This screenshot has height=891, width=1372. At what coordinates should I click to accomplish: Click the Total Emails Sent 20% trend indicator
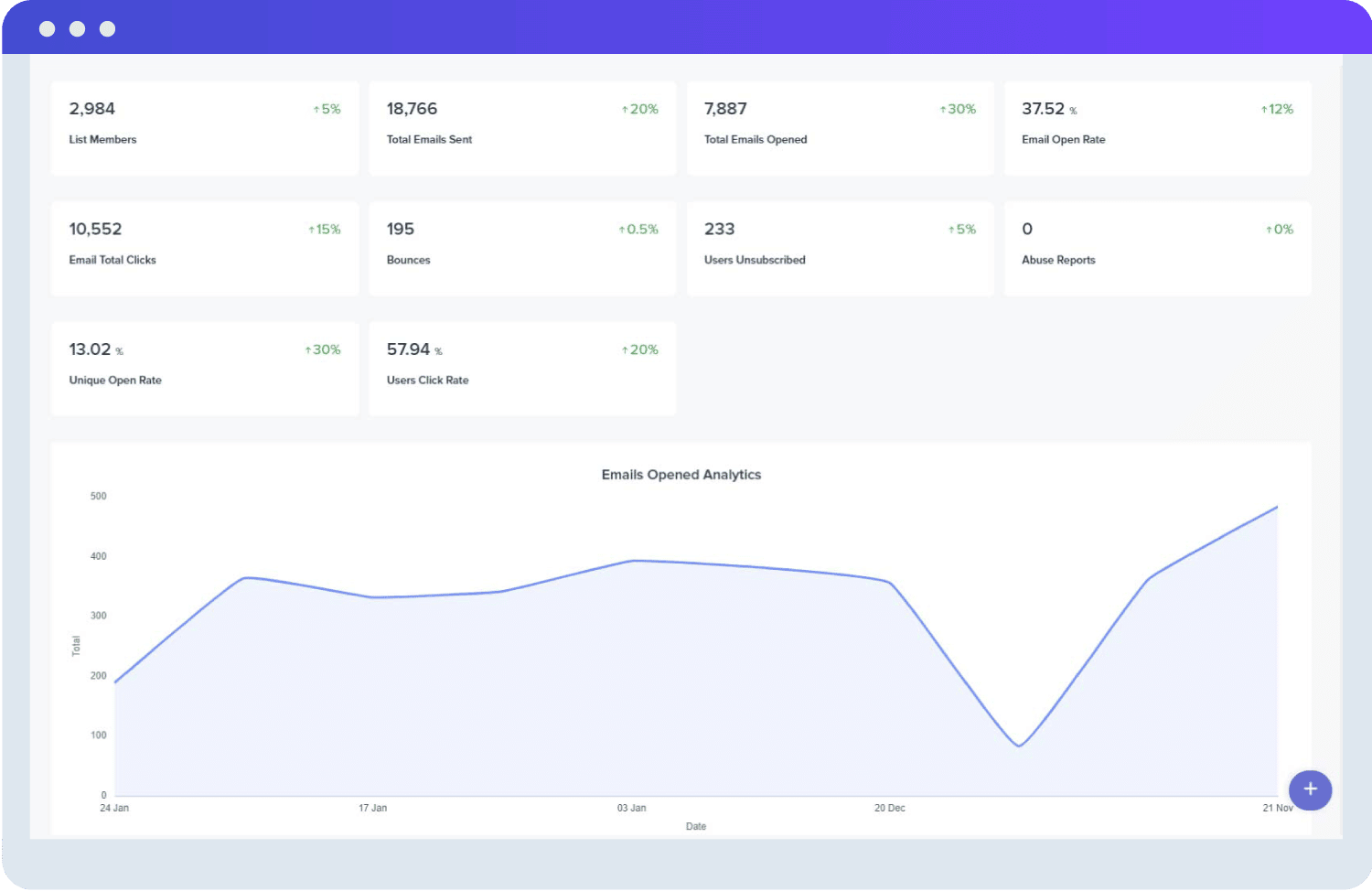tap(640, 109)
